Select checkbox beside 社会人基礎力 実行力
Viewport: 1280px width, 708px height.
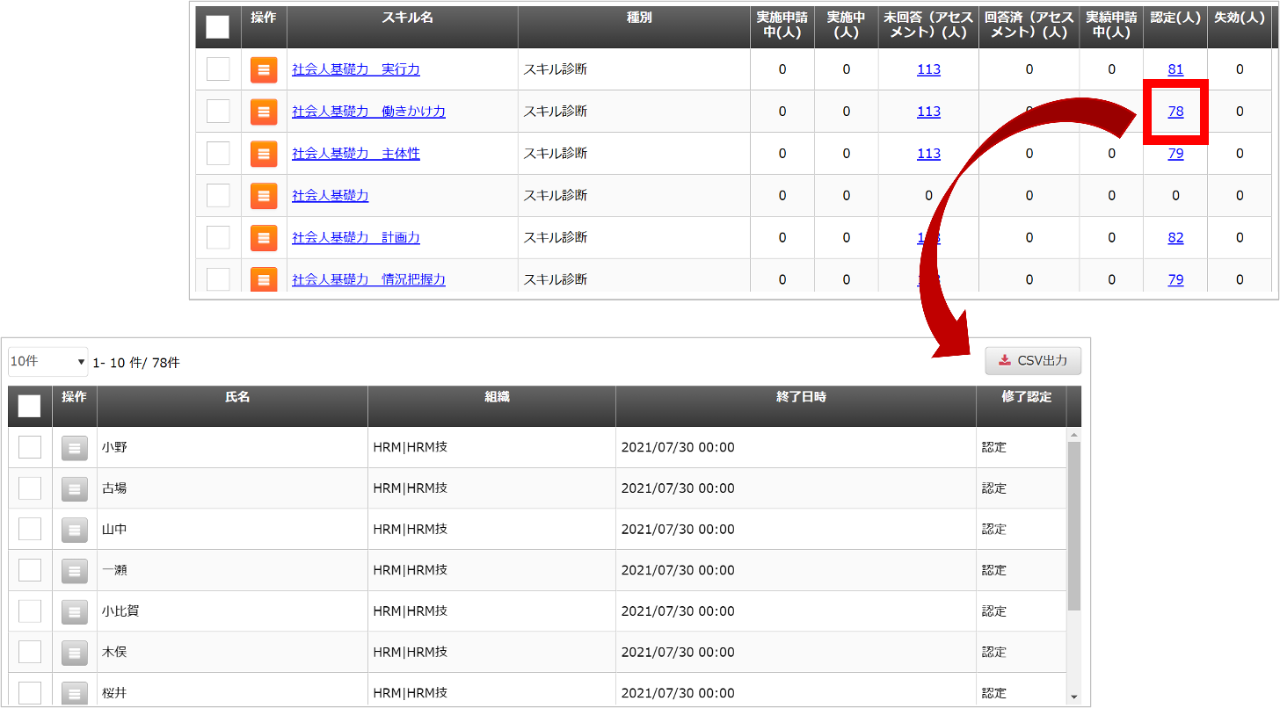pos(217,69)
